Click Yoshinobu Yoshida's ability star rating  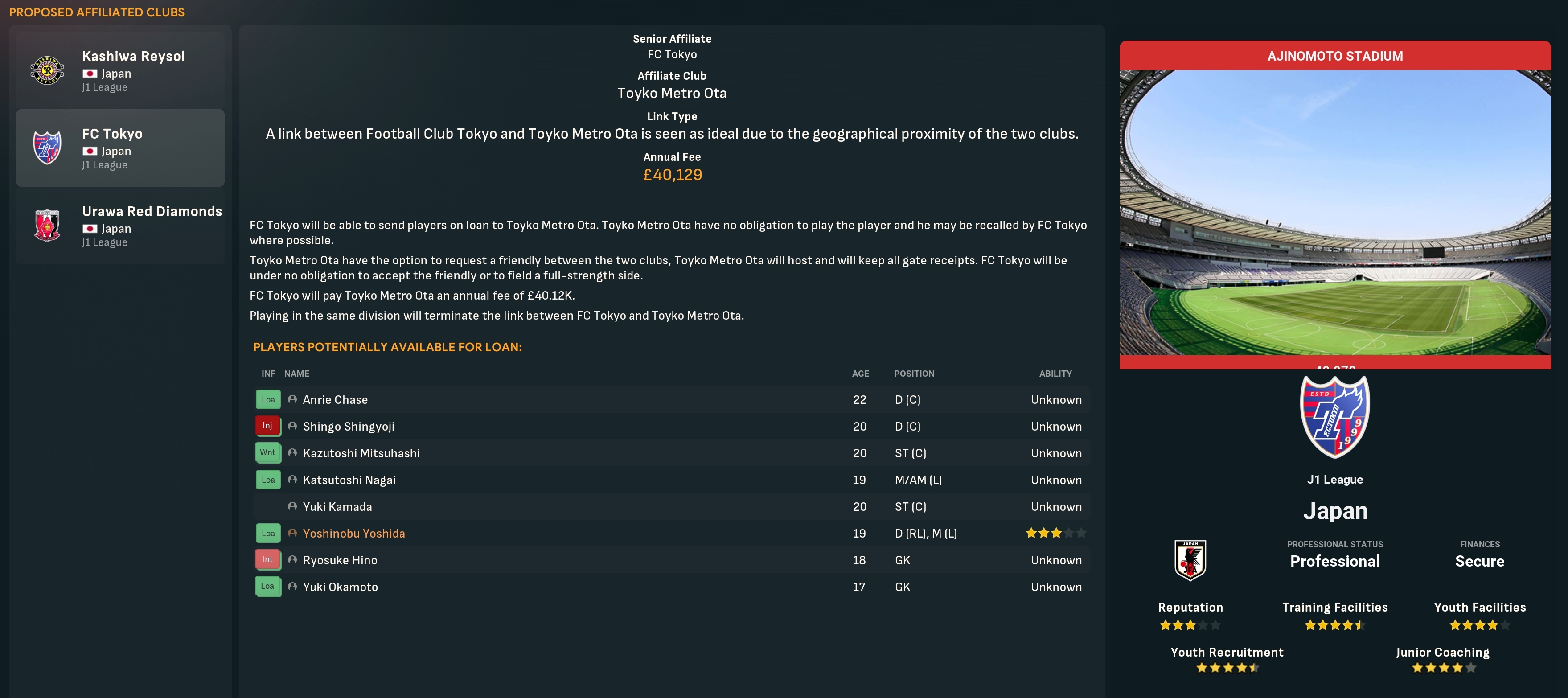tap(1055, 534)
